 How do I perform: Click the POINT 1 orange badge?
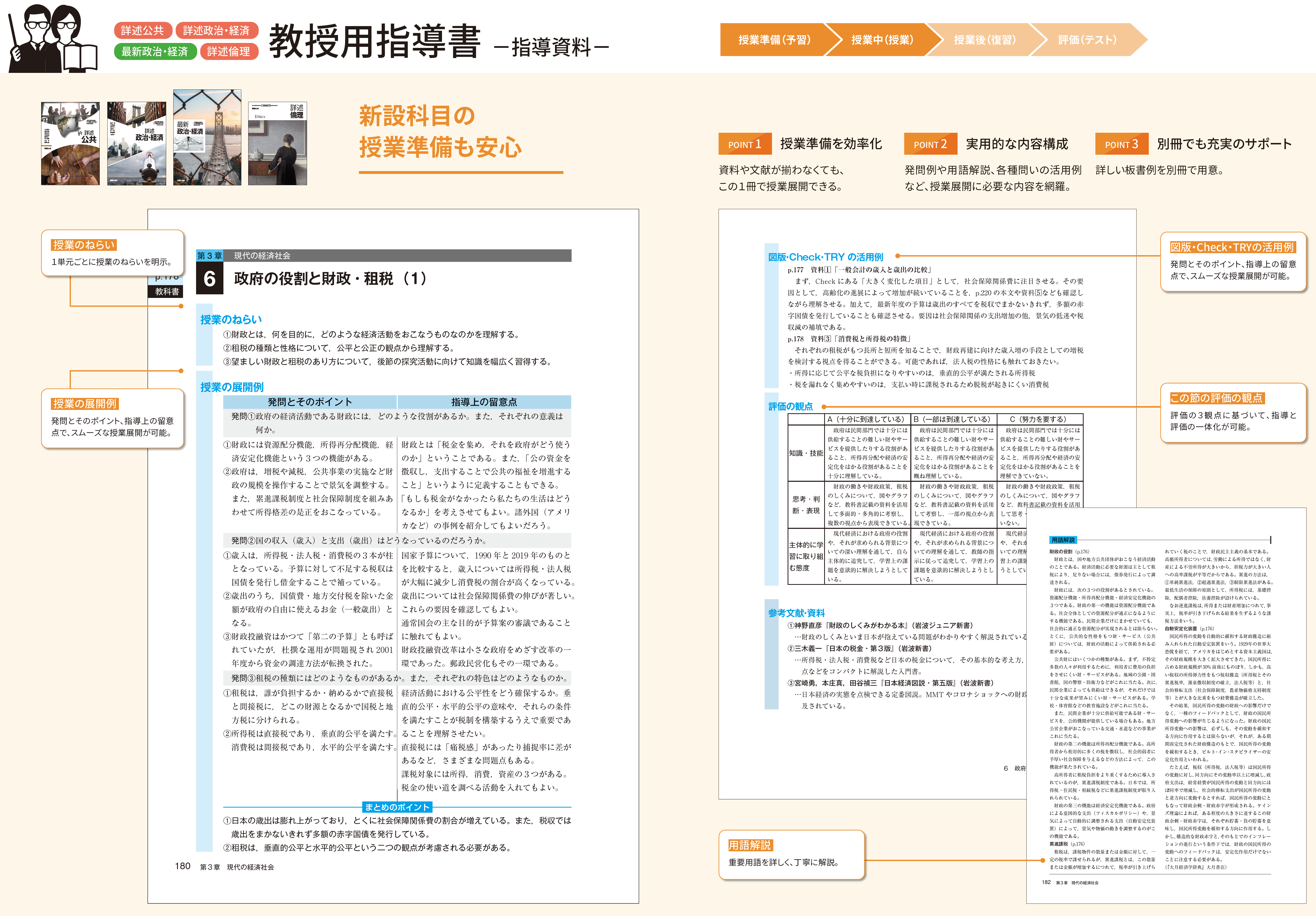745,144
